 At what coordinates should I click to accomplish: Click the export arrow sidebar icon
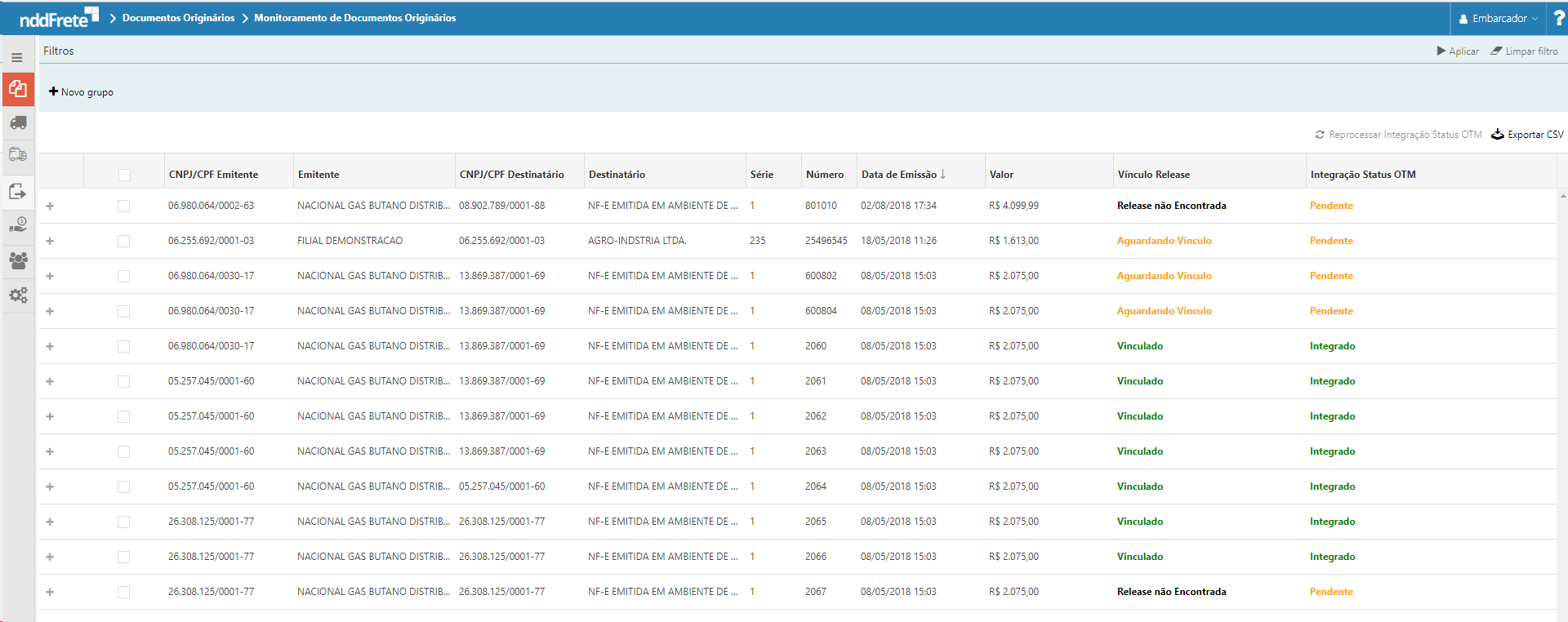click(x=18, y=192)
